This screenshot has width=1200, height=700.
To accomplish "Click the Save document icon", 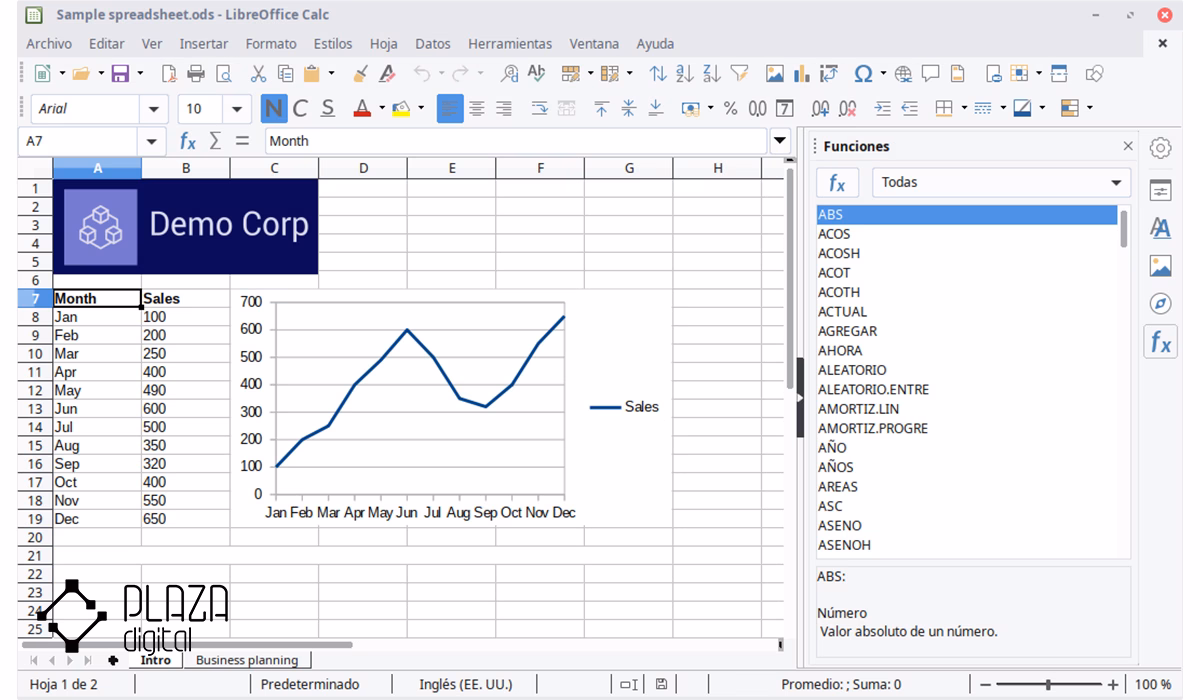I will tap(120, 73).
